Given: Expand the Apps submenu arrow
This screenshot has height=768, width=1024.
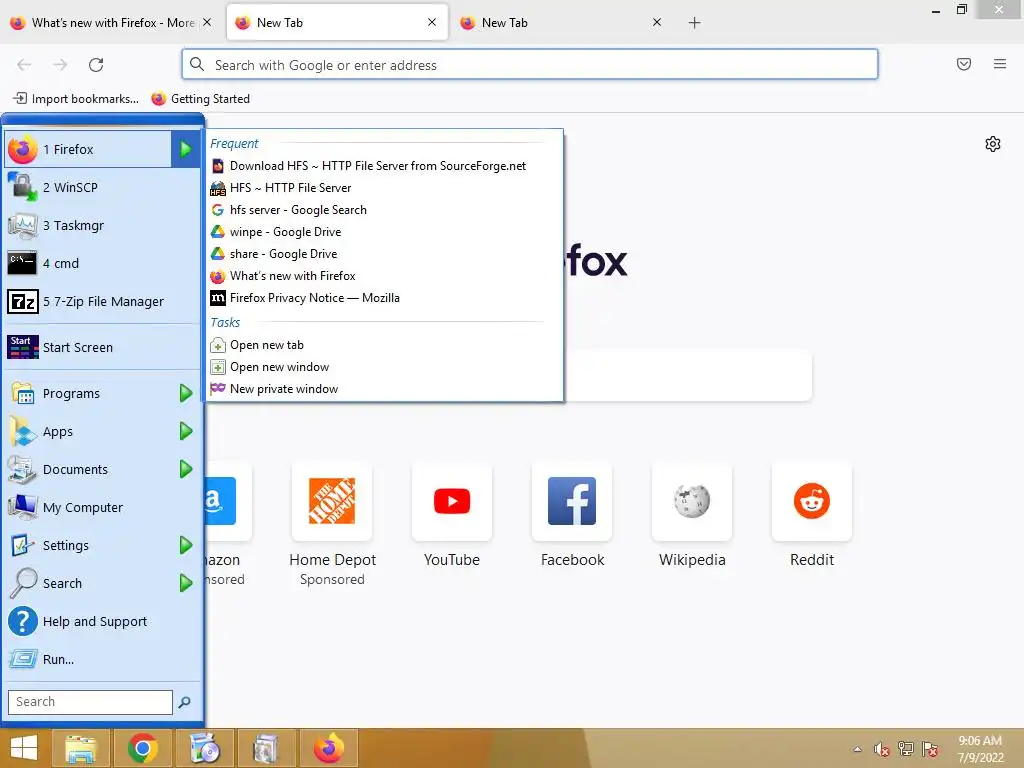Looking at the screenshot, I should coord(186,431).
